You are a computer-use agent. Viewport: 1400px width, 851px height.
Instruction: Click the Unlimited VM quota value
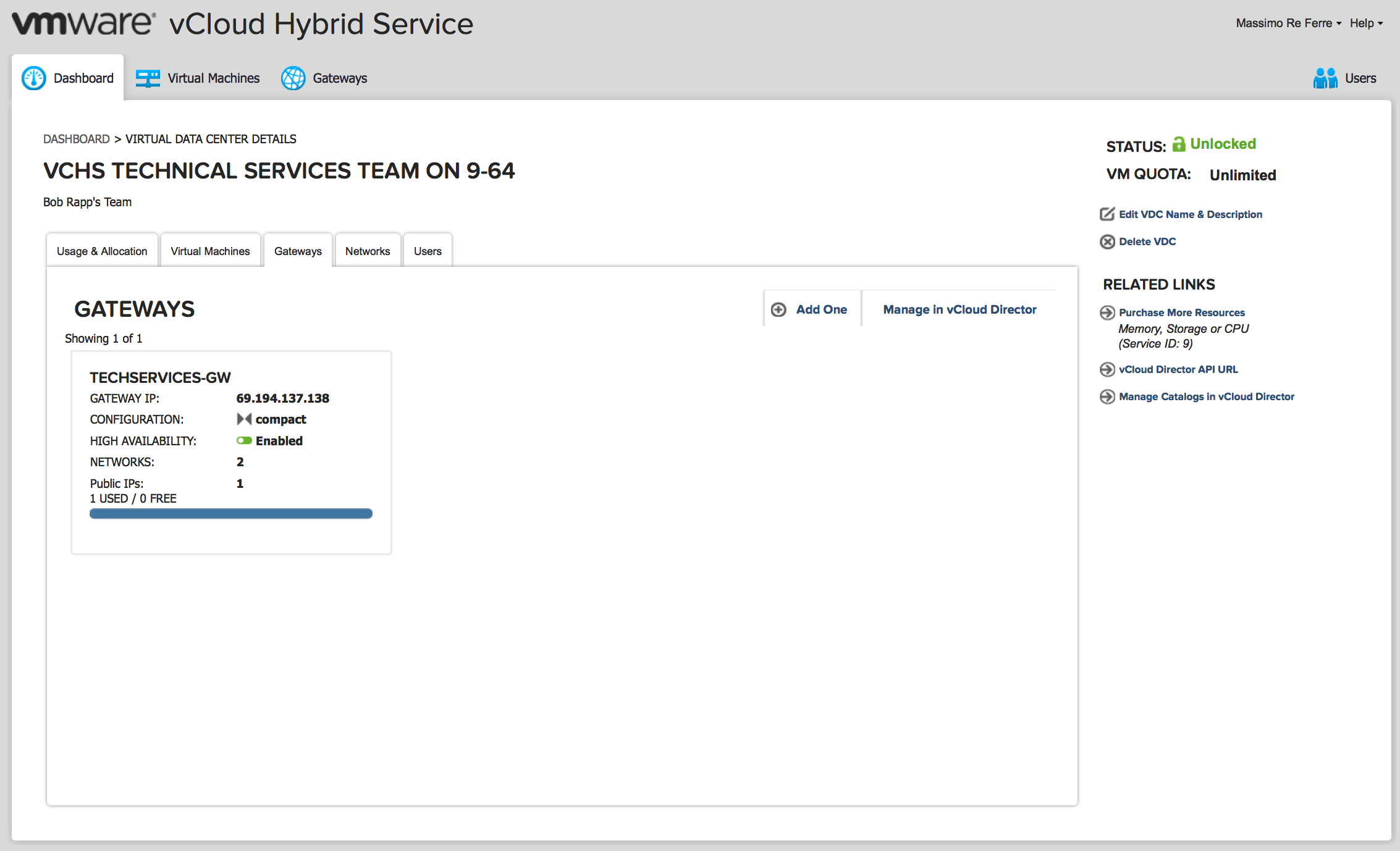pos(1242,175)
